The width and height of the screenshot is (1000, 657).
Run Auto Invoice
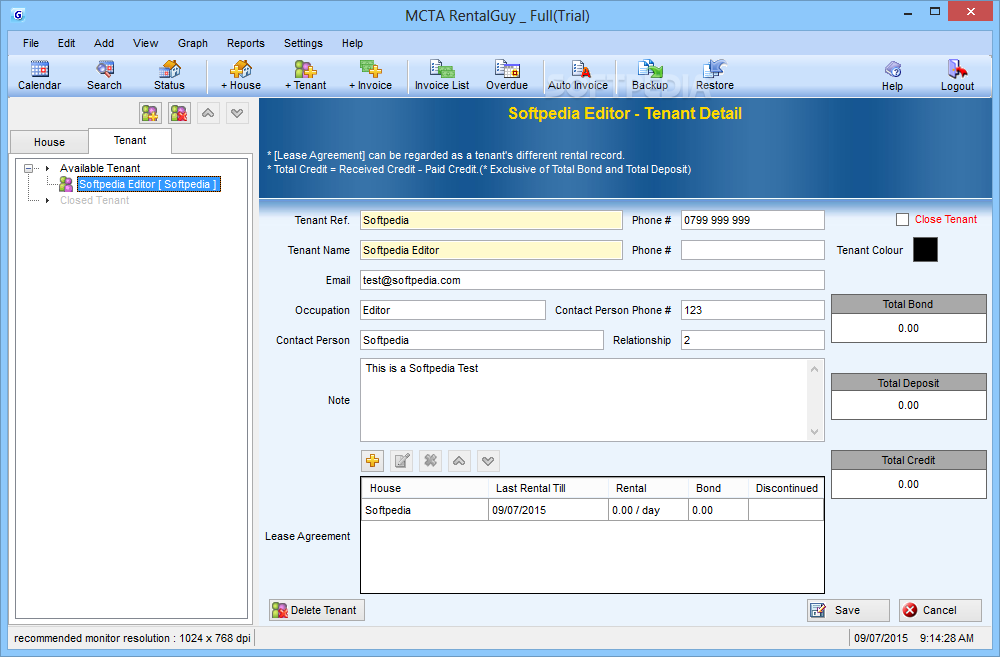click(x=578, y=75)
